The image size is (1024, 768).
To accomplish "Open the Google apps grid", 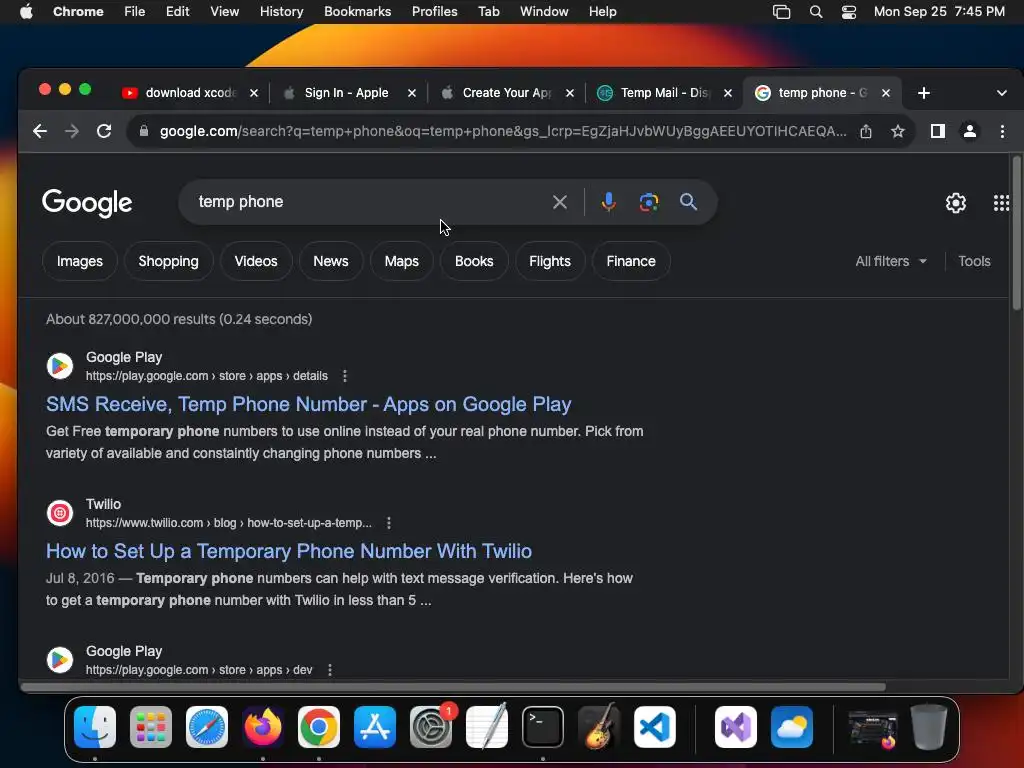I will pos(1001,203).
